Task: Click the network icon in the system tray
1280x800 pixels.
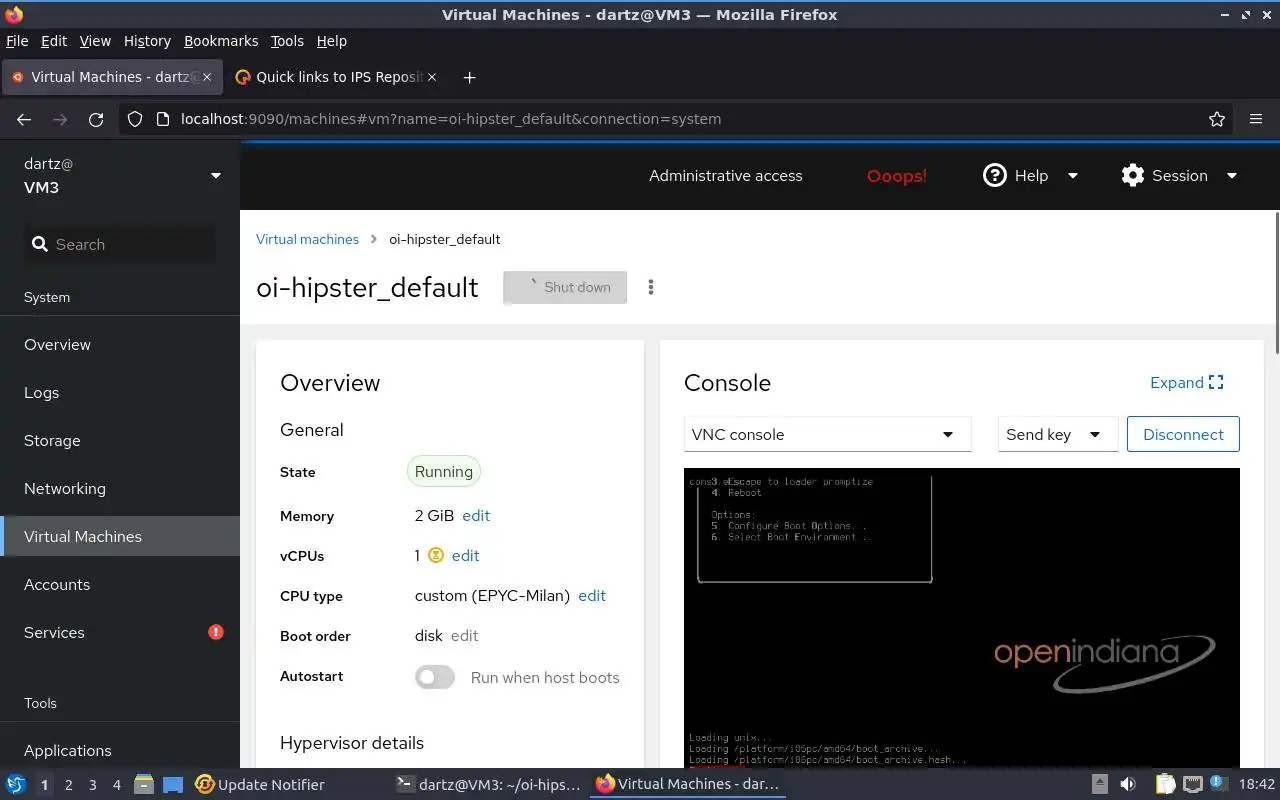Action: pyautogui.click(x=1192, y=784)
